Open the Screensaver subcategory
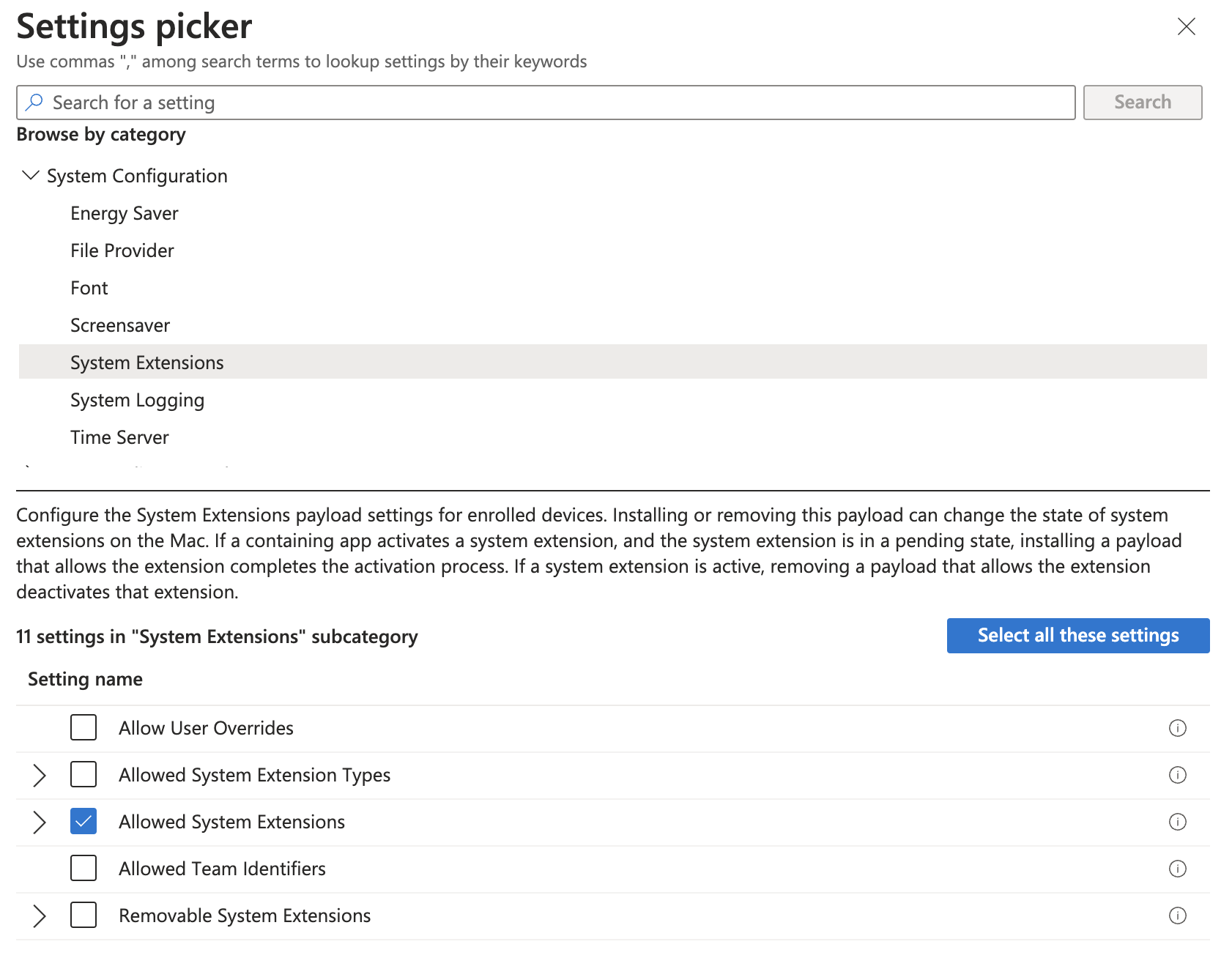Screen dimensions: 1232x958 [120, 326]
